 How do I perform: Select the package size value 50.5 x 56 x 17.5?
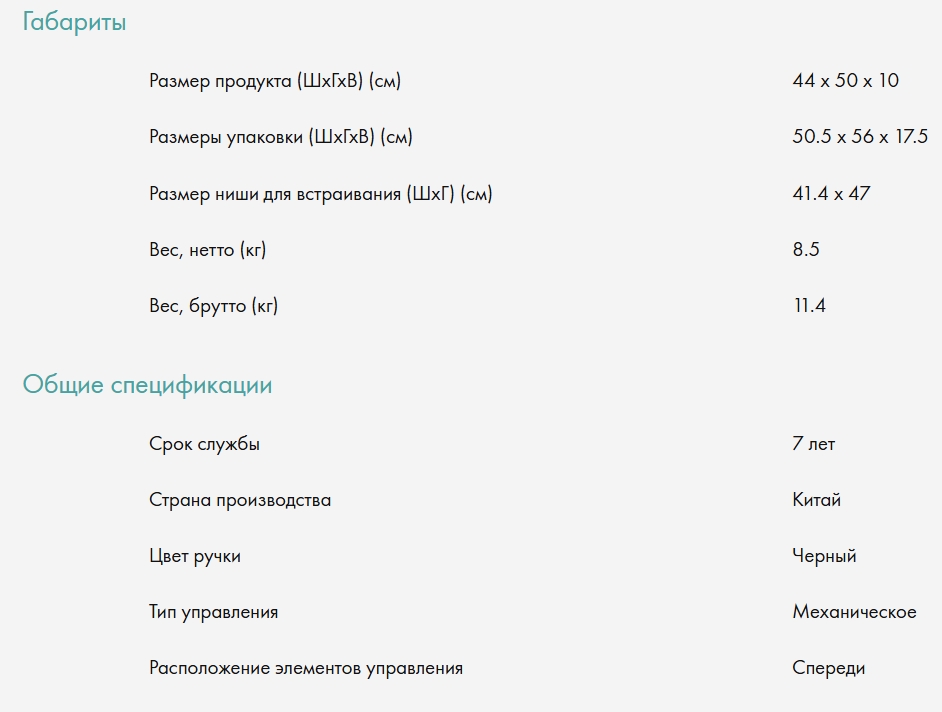point(860,137)
